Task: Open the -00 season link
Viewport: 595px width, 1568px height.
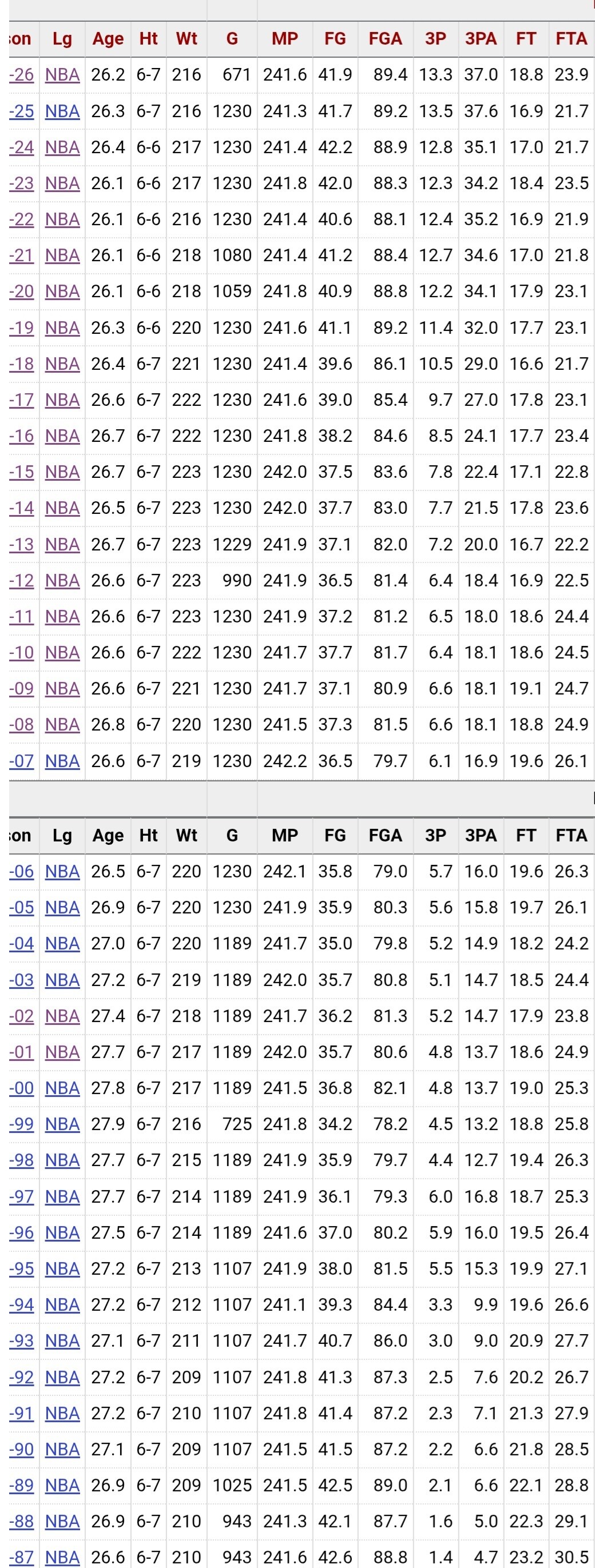Action: [22, 1088]
